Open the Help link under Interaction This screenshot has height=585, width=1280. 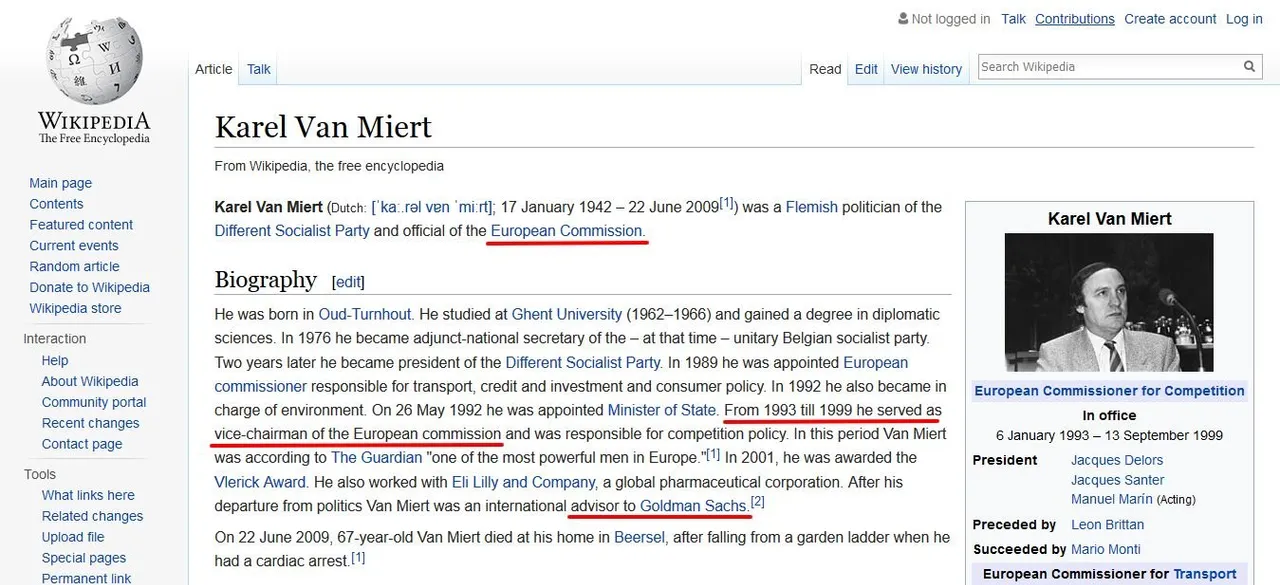coord(55,360)
